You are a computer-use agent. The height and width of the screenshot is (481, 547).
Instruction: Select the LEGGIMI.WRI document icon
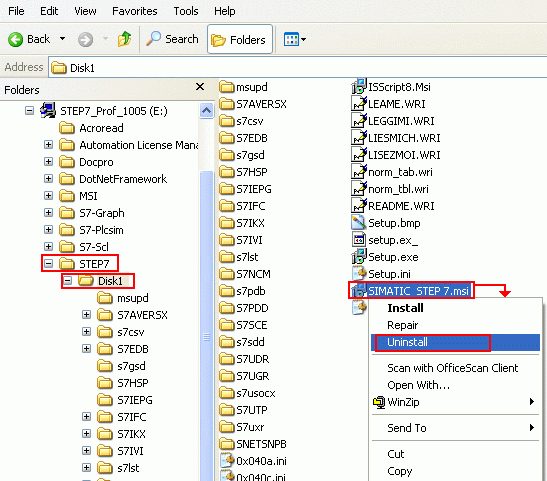pyautogui.click(x=359, y=121)
